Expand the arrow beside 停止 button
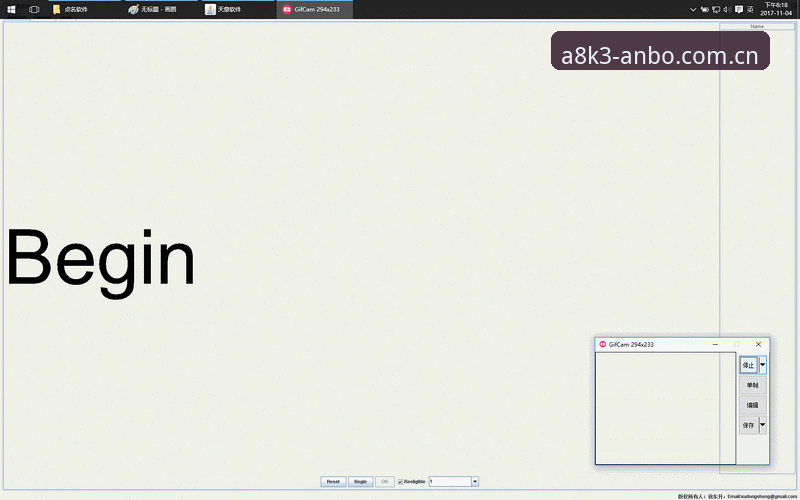This screenshot has height=500, width=800. (763, 365)
